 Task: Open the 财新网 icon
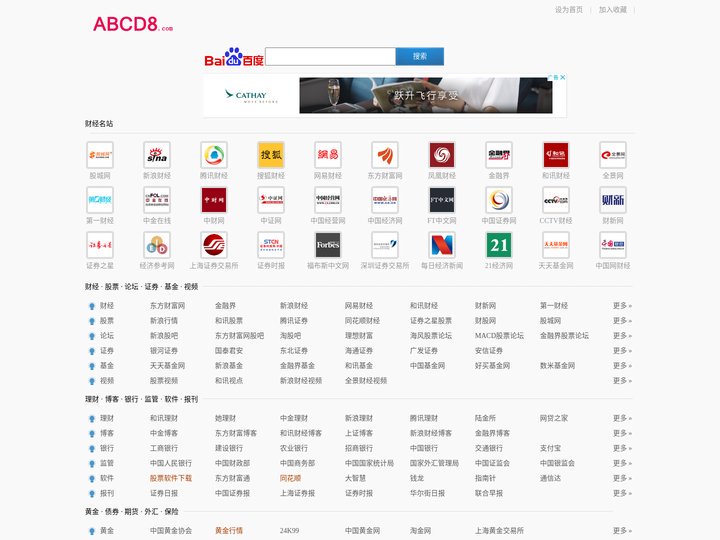tap(613, 200)
